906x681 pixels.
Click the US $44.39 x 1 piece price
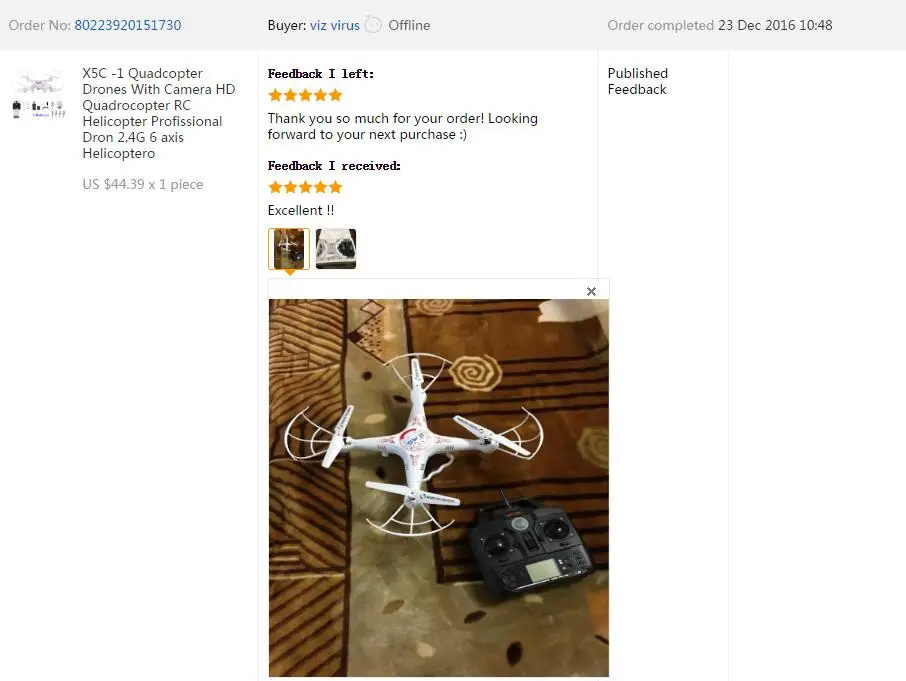143,184
